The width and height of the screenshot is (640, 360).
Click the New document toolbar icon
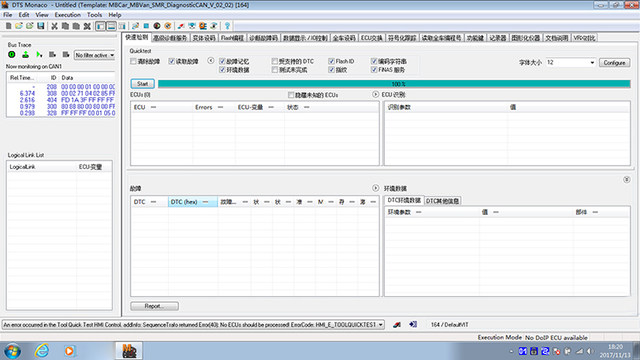click(8, 26)
